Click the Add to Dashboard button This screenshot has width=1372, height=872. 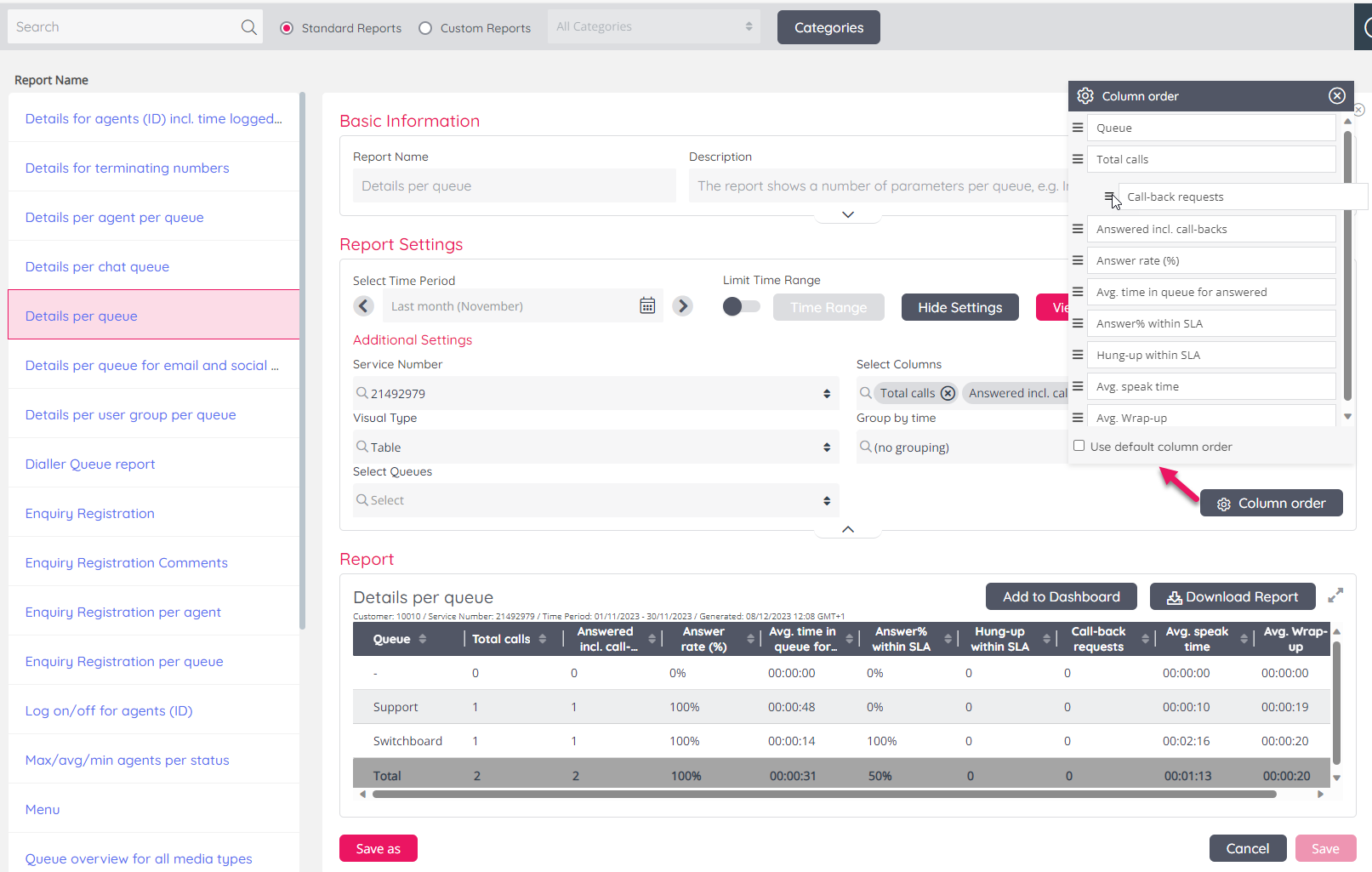[x=1061, y=597]
